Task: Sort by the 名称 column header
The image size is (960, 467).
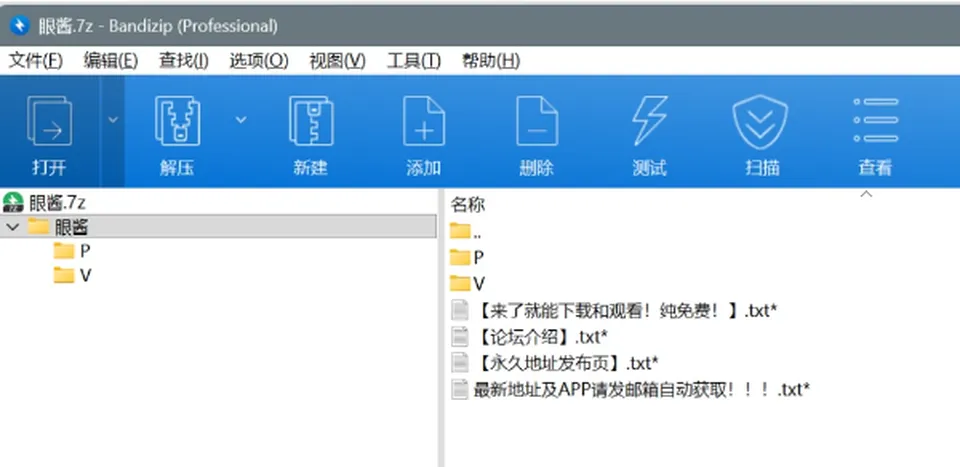Action: pyautogui.click(x=468, y=204)
